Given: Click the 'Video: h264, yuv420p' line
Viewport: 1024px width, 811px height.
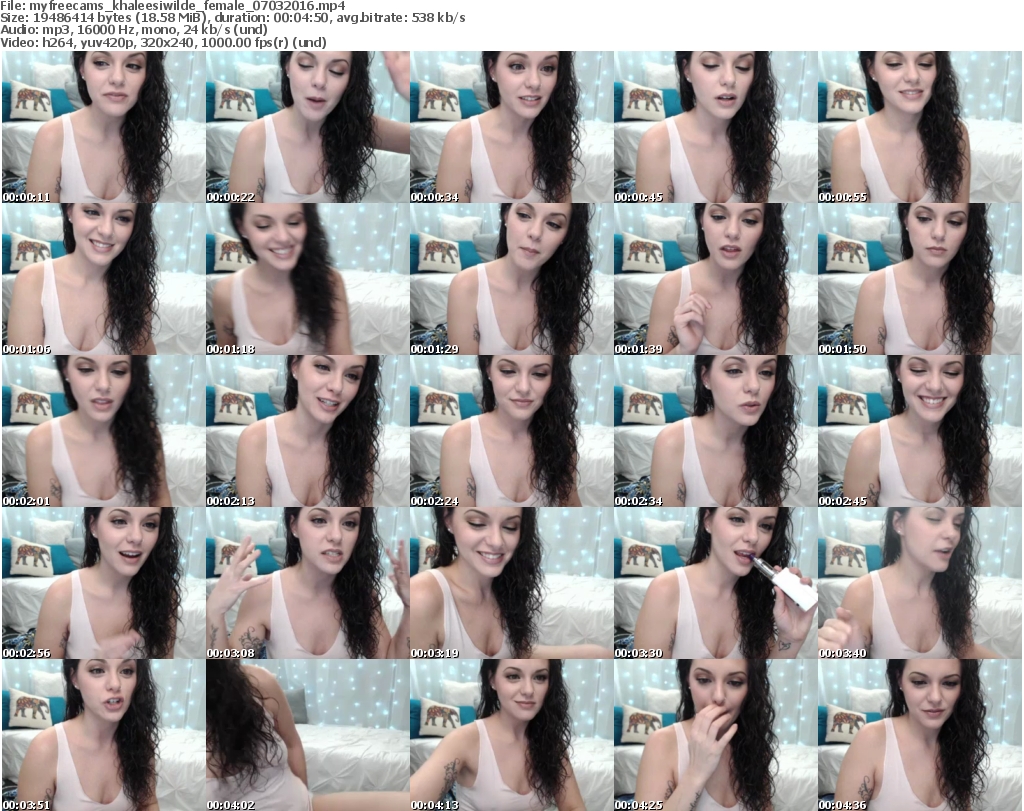Looking at the screenshot, I should pos(163,42).
